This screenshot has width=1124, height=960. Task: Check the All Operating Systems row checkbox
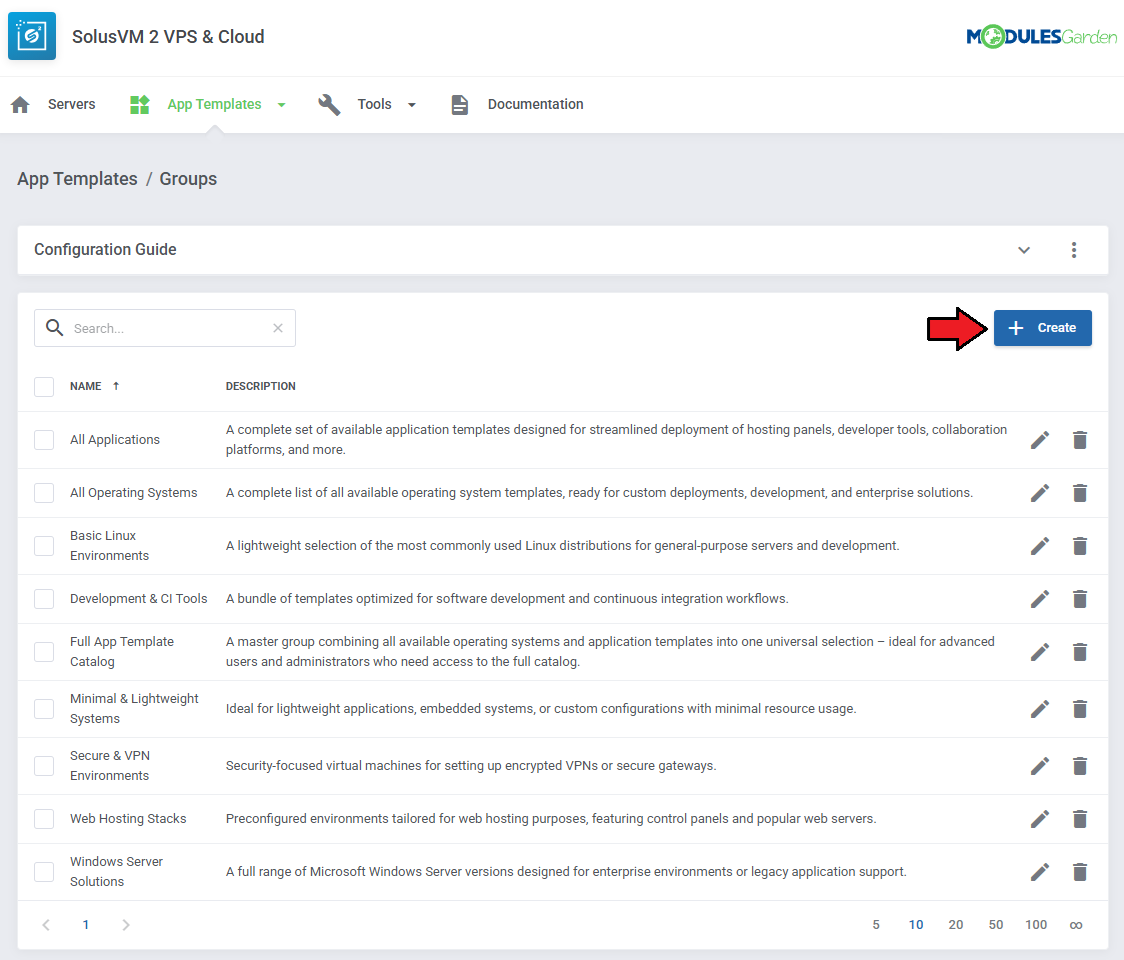[x=44, y=493]
